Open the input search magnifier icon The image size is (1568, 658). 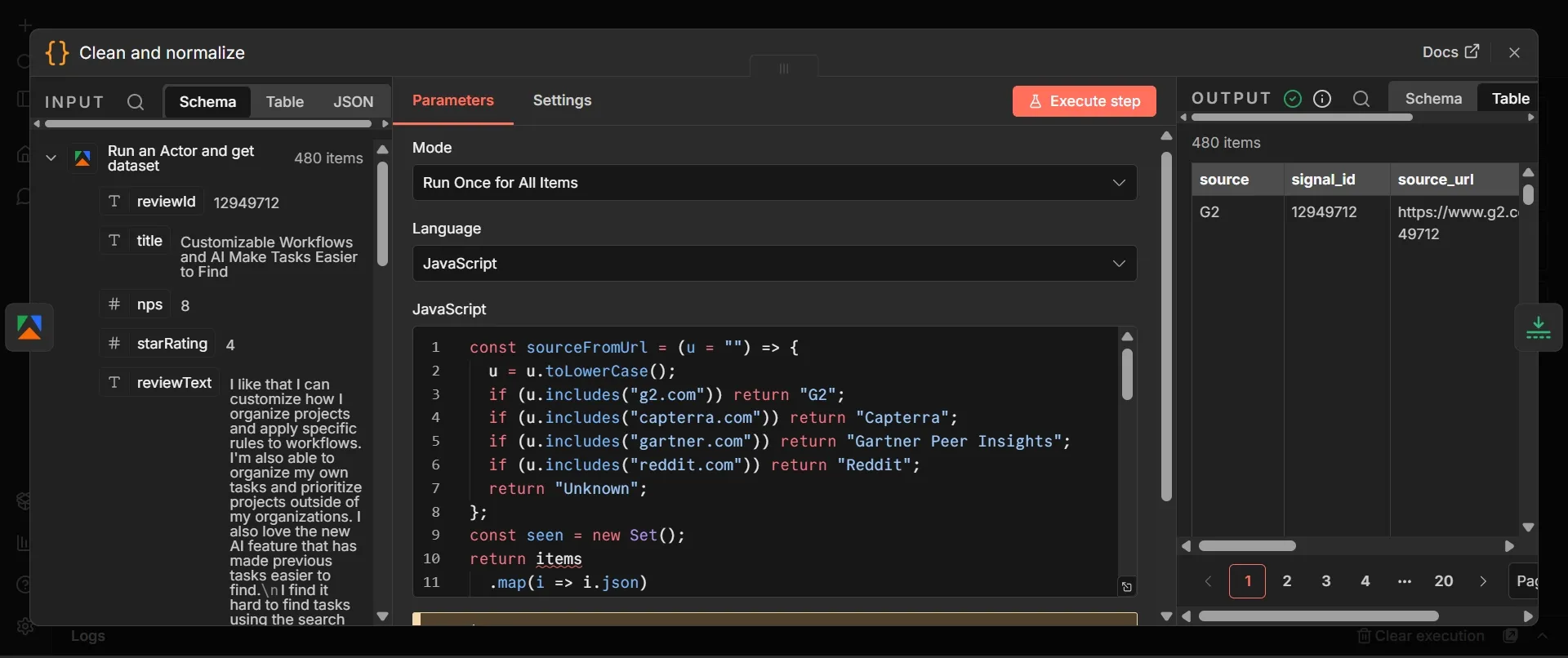tap(136, 102)
